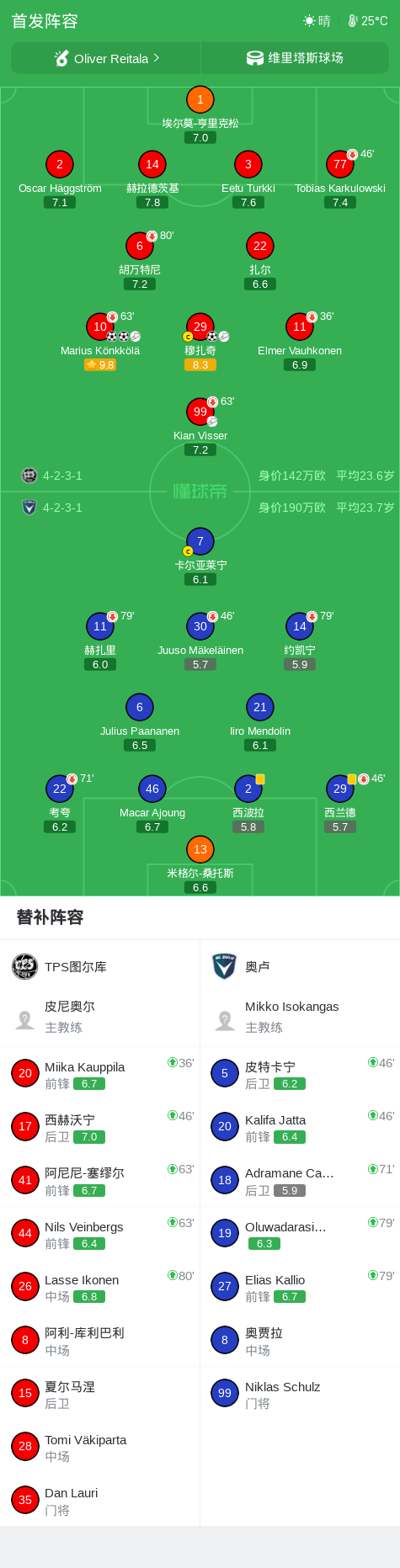Viewport: 400px width, 1568px height.
Task: Tap the blue number 7 captain 卡尔亚莱宁
Action: point(200,541)
